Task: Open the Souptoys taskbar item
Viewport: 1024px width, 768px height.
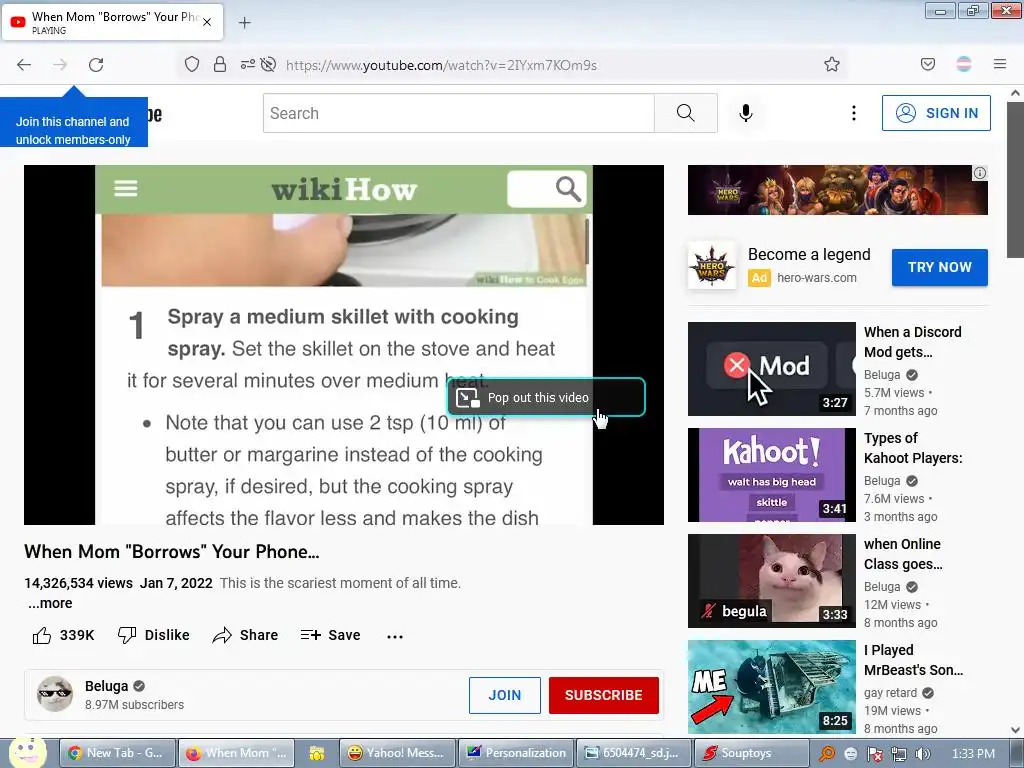Action: [x=751, y=753]
